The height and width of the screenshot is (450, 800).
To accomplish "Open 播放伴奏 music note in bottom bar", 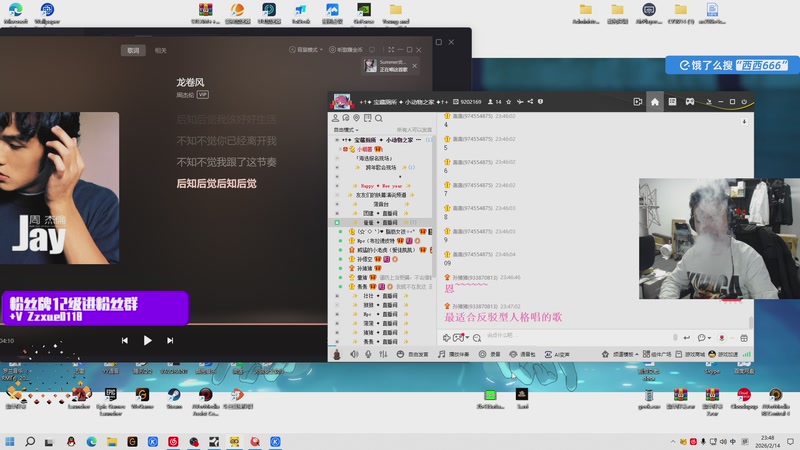I will click(x=453, y=354).
